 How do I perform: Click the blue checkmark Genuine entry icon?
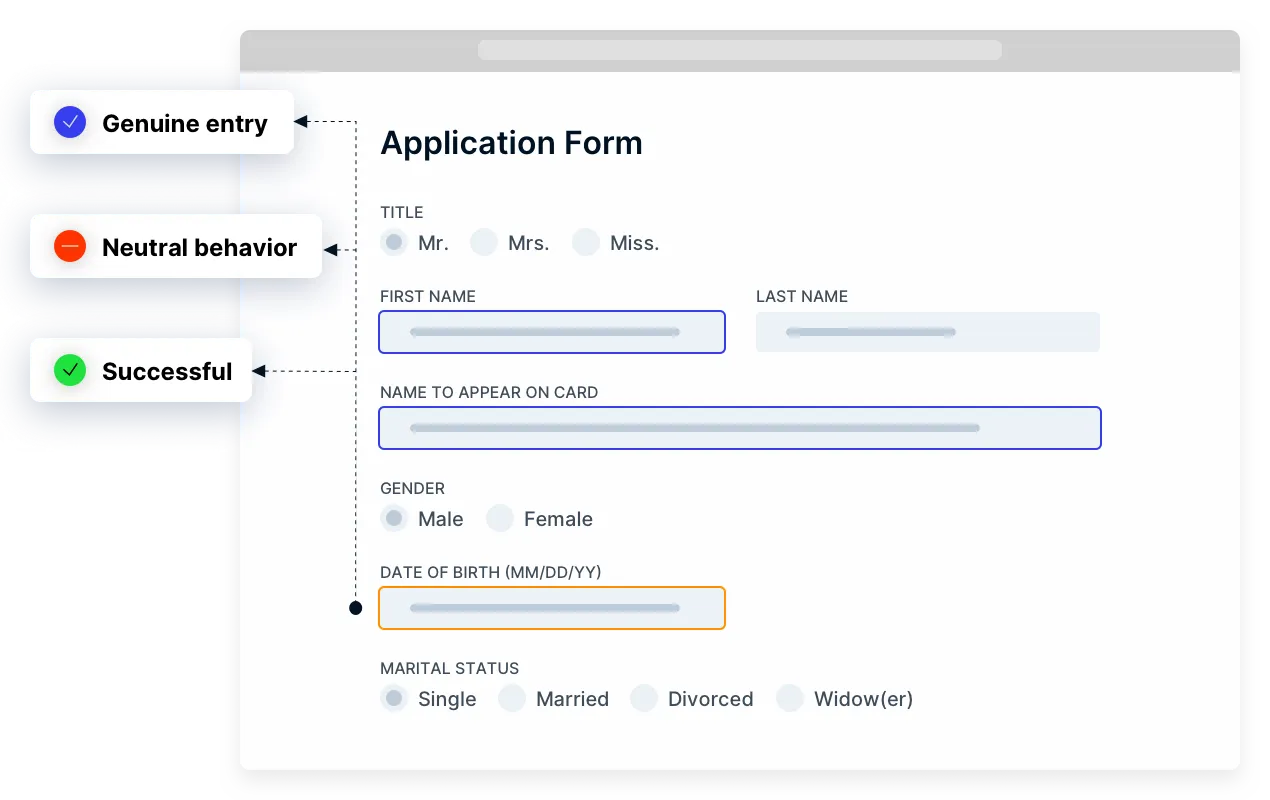[x=70, y=123]
